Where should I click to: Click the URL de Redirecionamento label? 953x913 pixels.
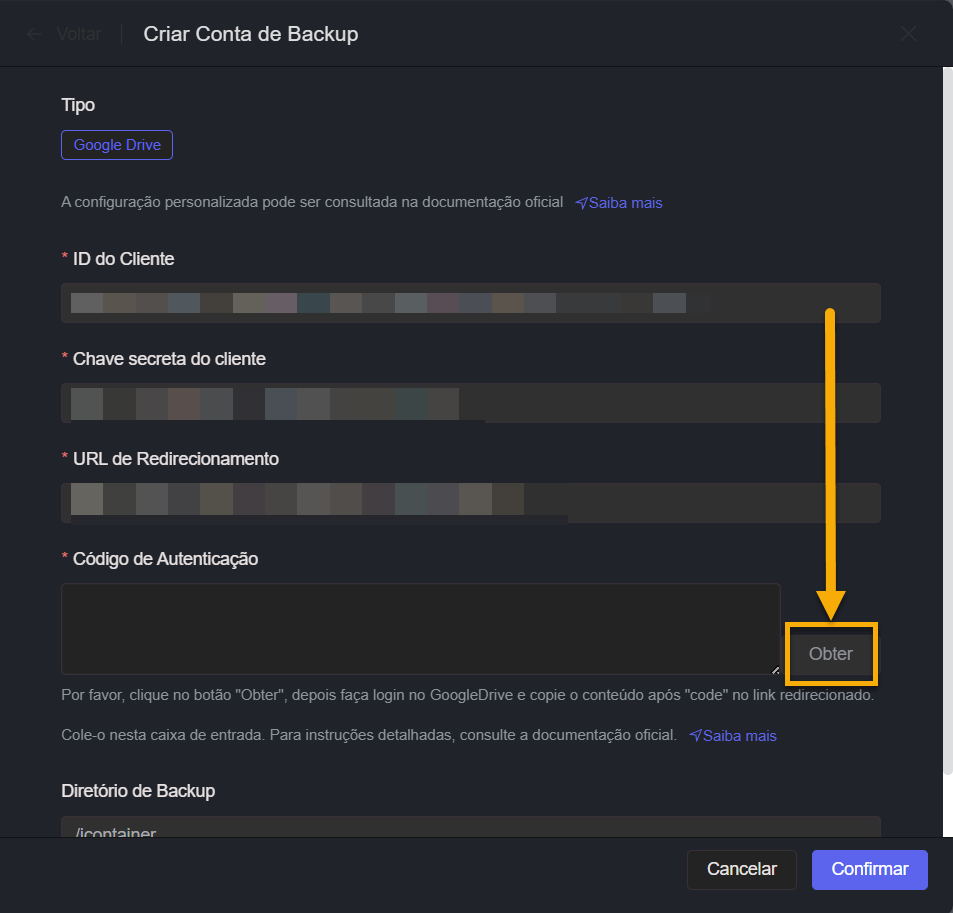(176, 459)
